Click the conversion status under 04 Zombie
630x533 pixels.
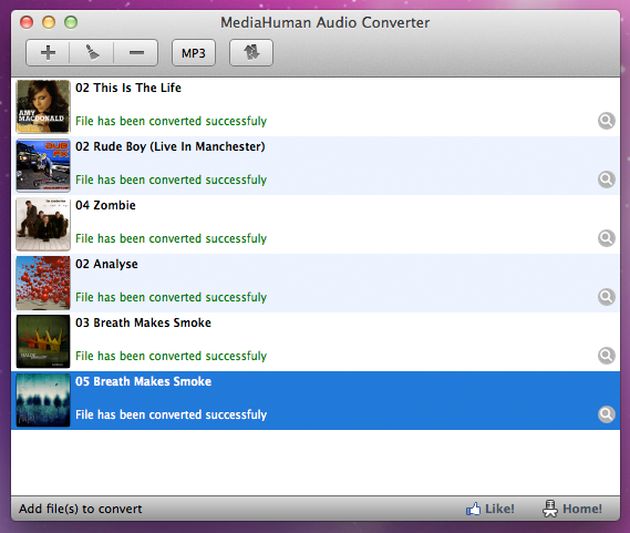(x=171, y=239)
